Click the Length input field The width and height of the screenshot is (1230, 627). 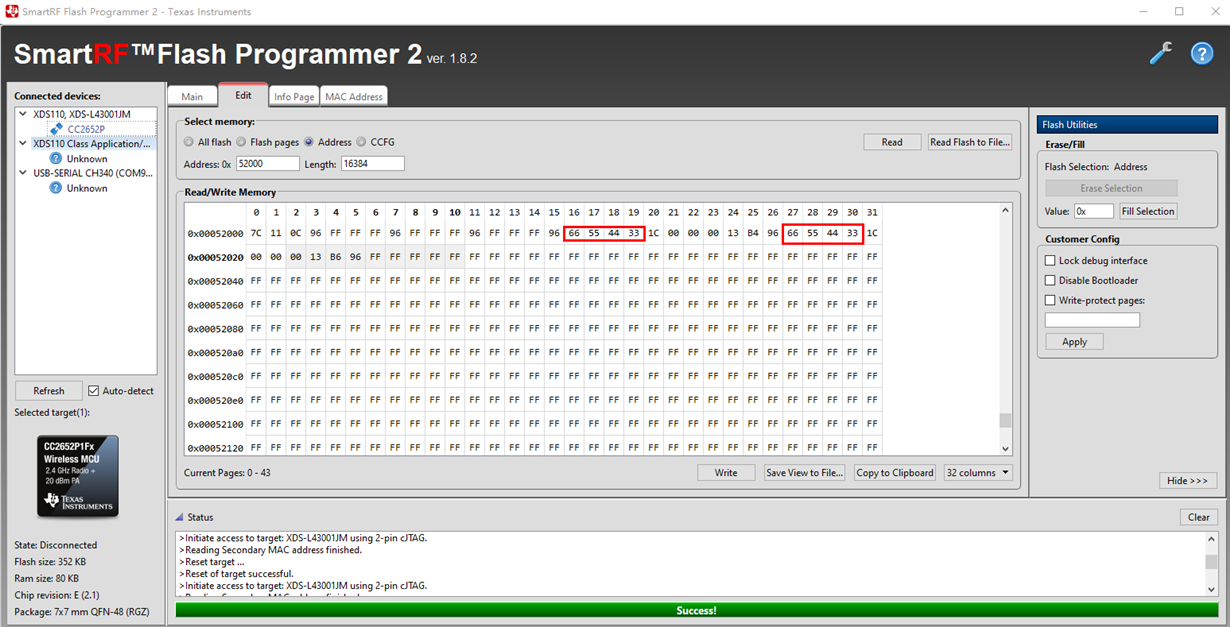pos(372,163)
